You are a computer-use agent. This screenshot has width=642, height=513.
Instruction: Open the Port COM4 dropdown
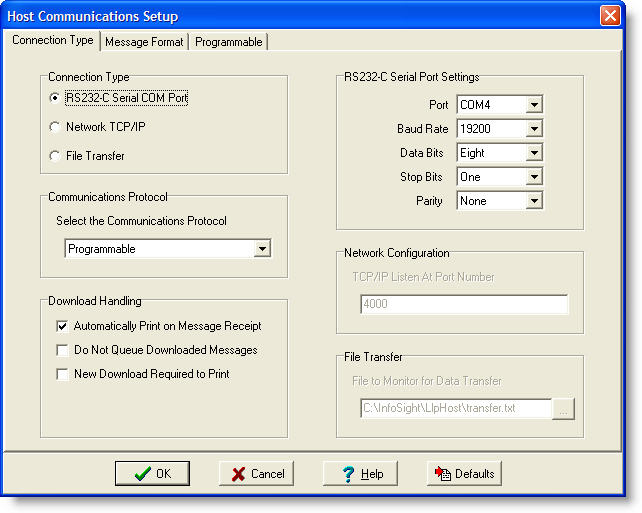534,105
